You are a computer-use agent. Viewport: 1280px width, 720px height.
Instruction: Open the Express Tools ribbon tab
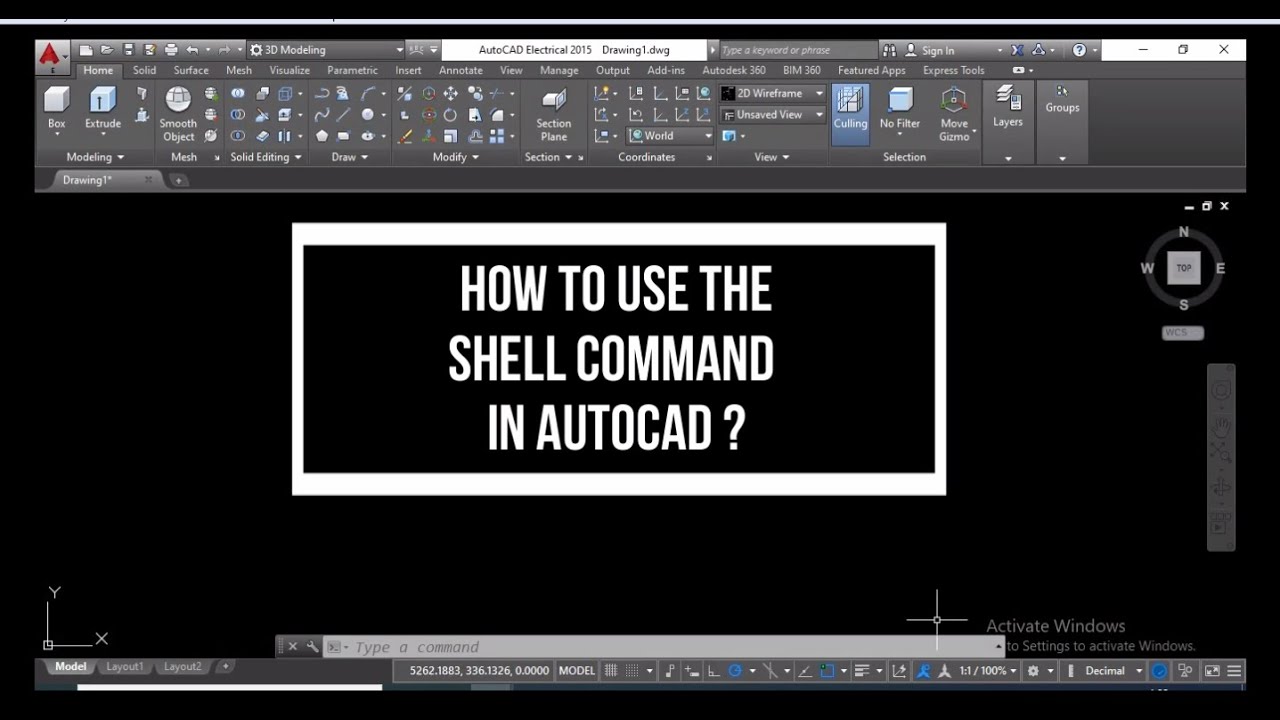tap(953, 70)
